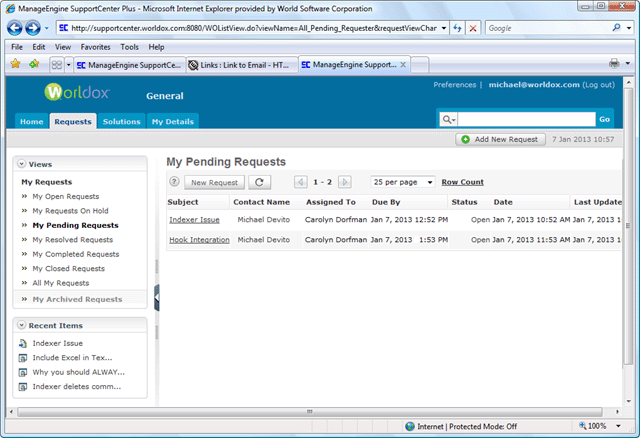
Task: Click into the Google search box
Action: 548,28
